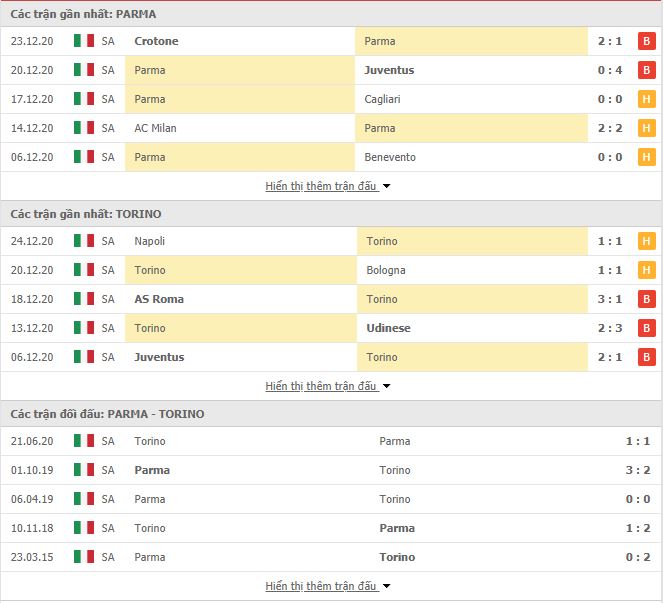Open the 'Hiển thị thêm trận đấu' link under head-to-head
The width and height of the screenshot is (663, 603).
[321, 586]
